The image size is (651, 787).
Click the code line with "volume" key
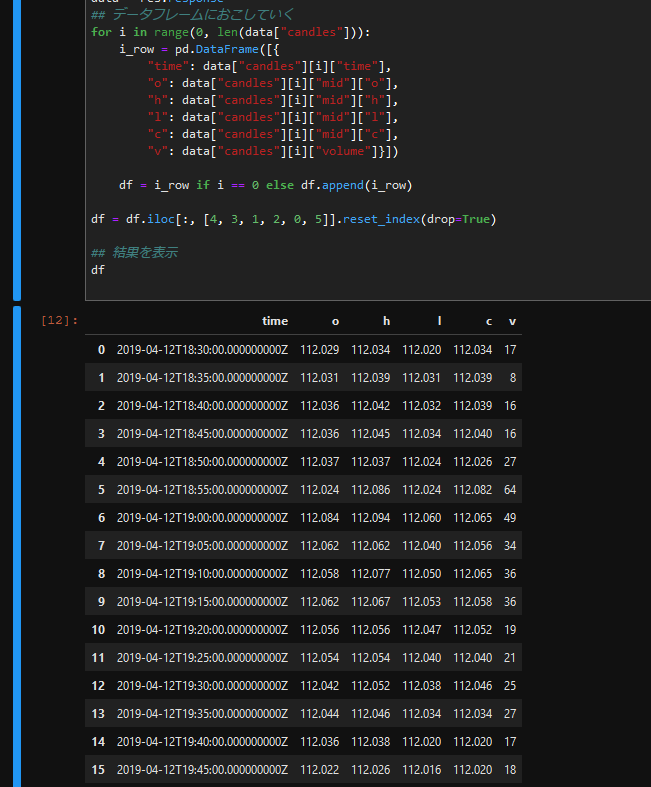(273, 151)
